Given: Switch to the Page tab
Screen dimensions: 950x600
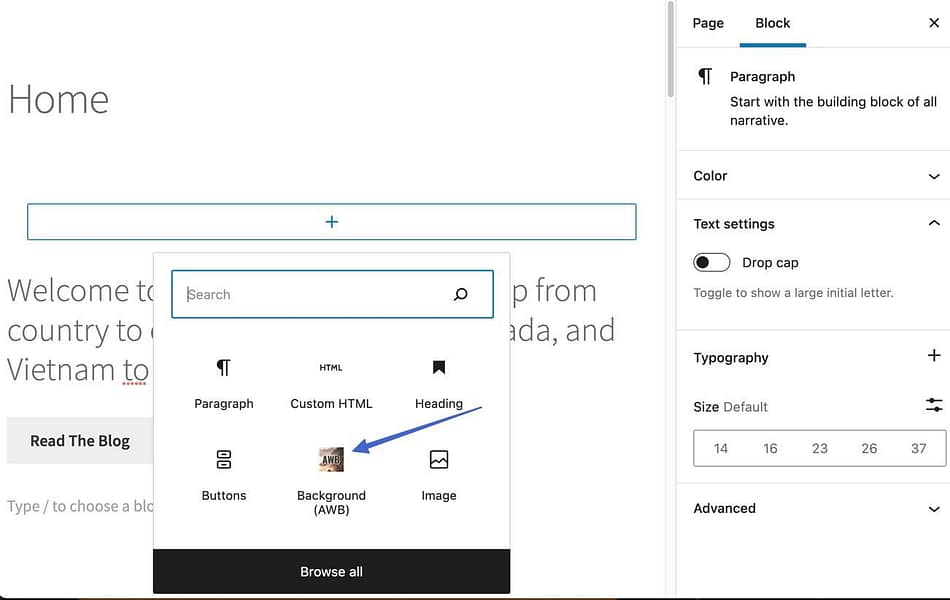Looking at the screenshot, I should point(708,22).
